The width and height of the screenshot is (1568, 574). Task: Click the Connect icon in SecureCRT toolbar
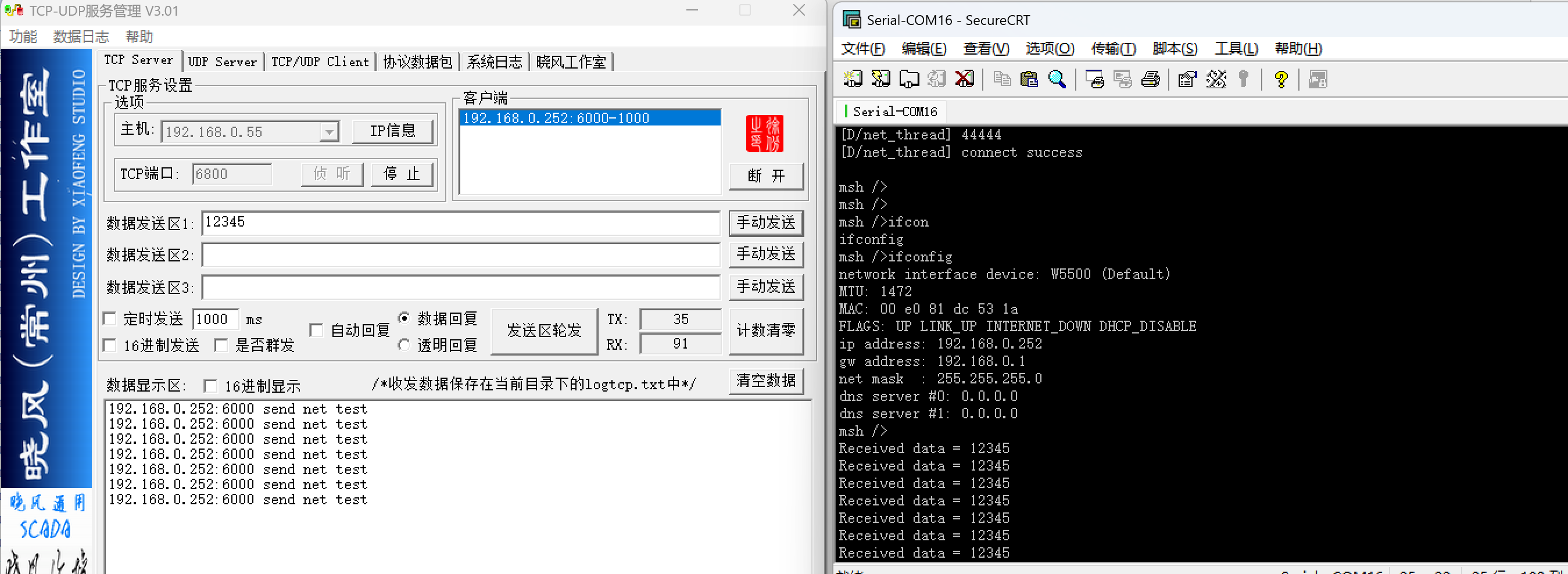852,79
